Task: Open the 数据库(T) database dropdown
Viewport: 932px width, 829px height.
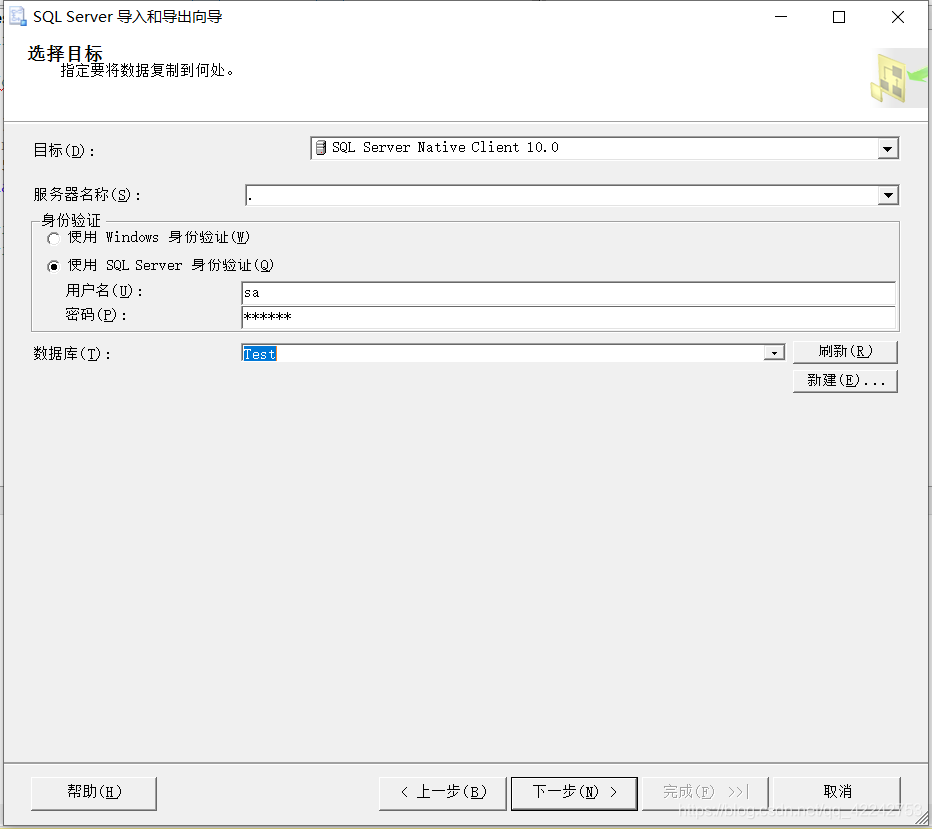Action: coord(774,352)
